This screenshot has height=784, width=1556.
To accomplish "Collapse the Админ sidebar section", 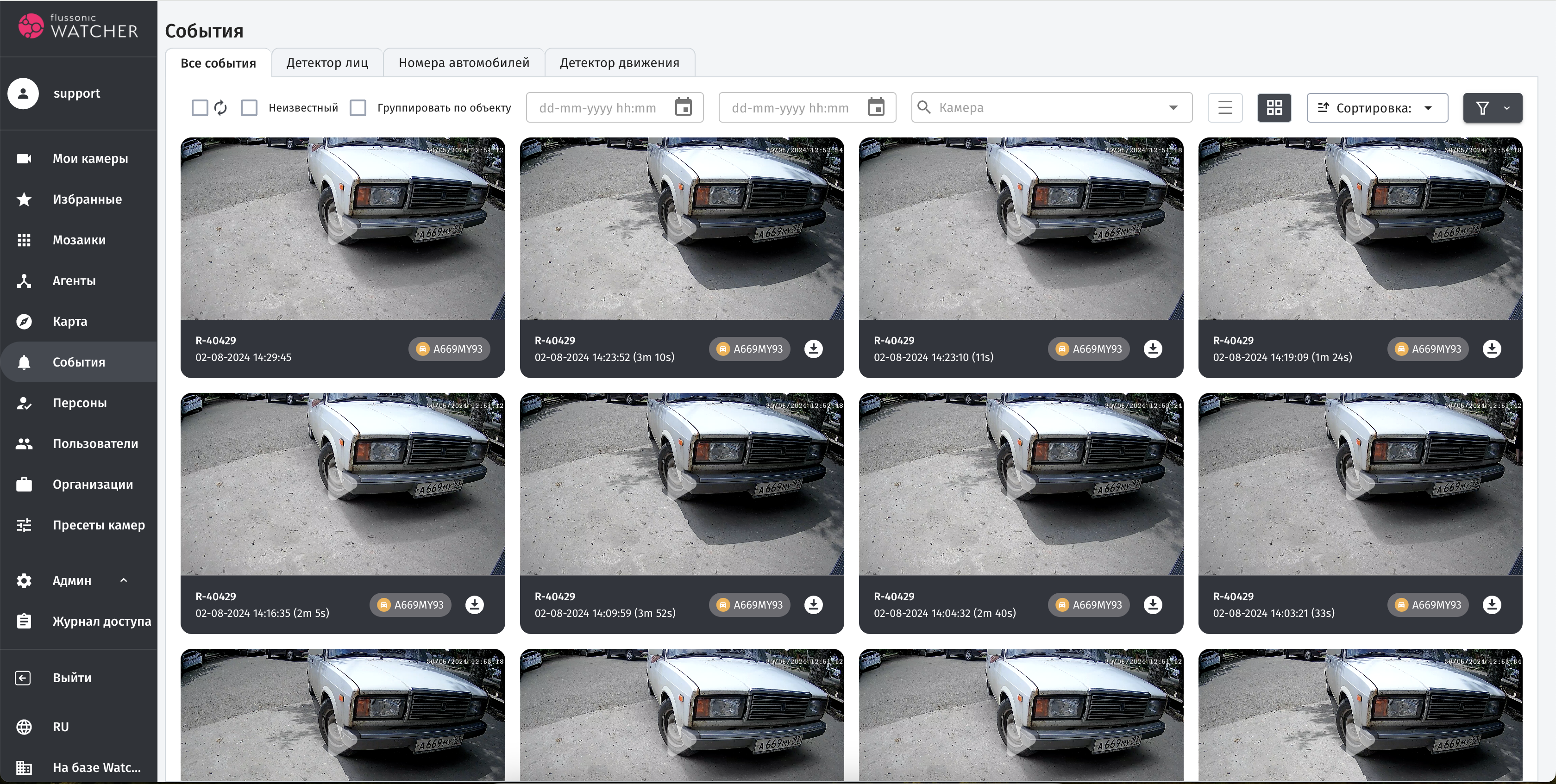I will pos(123,580).
